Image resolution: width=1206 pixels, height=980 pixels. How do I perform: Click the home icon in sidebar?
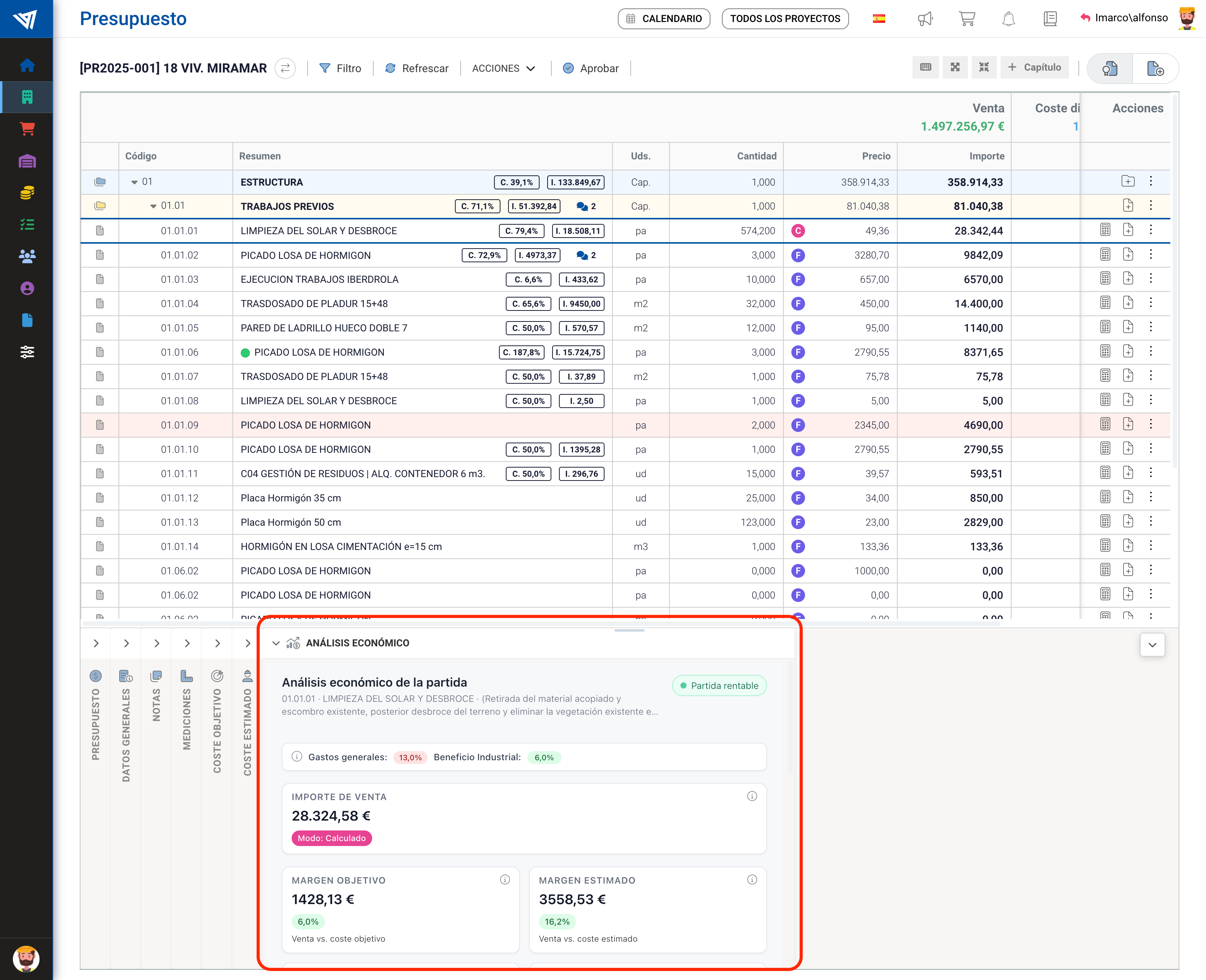pos(27,66)
